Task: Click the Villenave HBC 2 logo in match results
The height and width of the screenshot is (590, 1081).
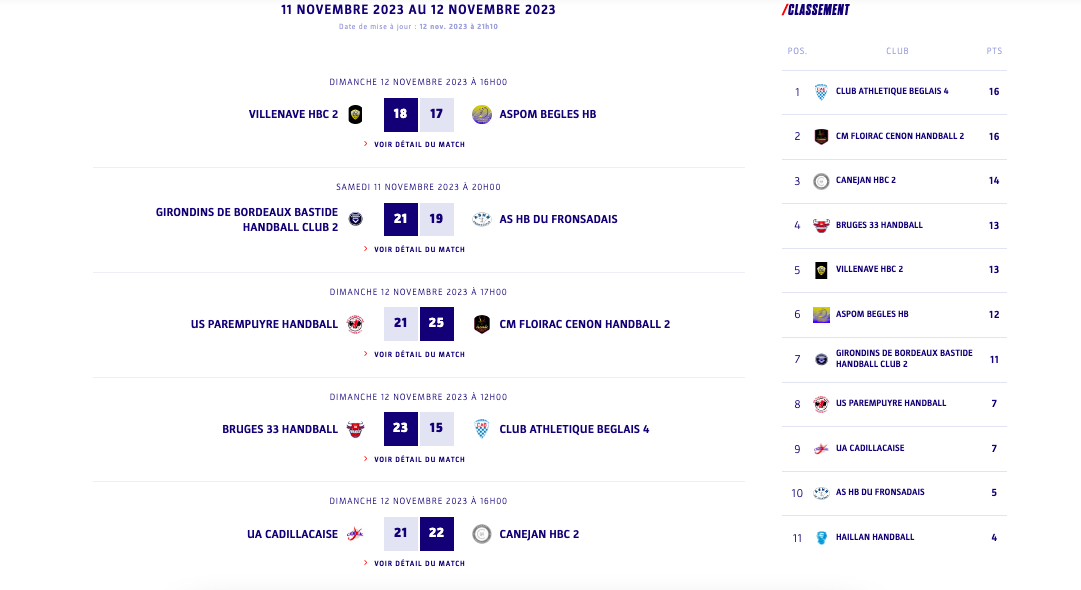Action: 355,115
